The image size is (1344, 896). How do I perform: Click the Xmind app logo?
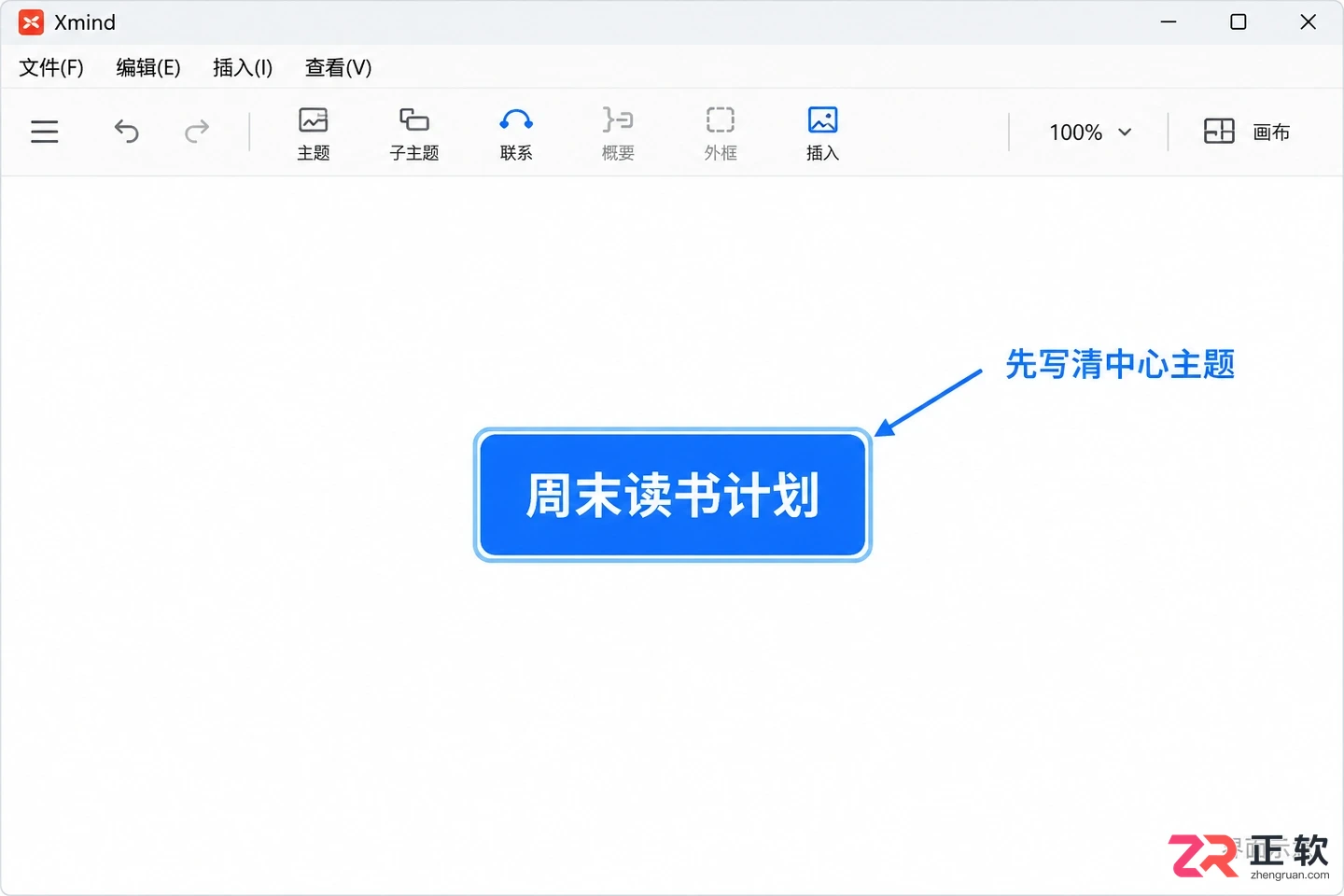tap(31, 22)
